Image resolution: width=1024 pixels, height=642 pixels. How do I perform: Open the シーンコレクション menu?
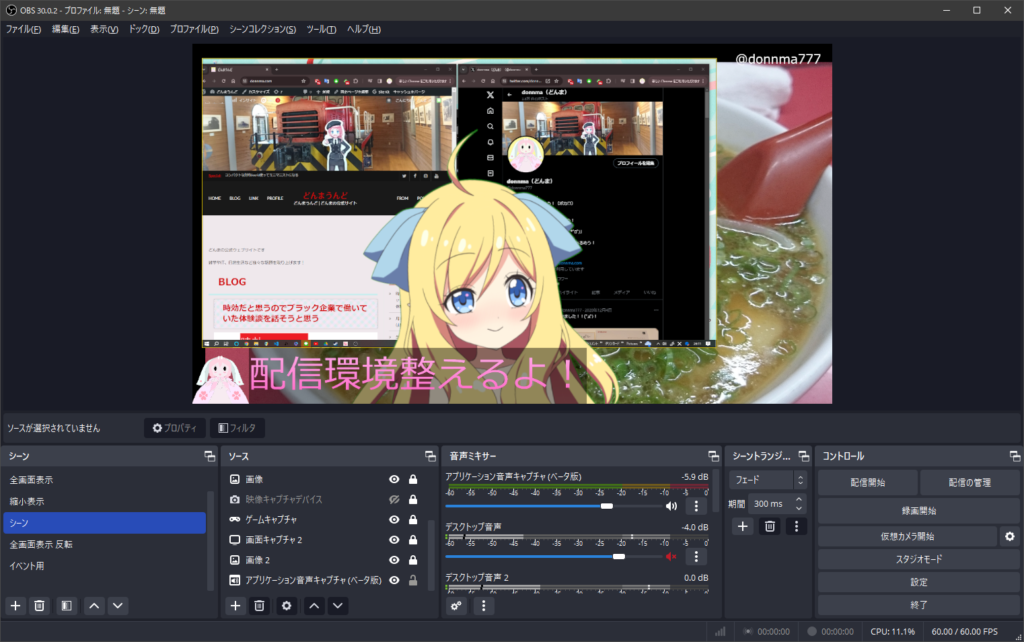[262, 29]
